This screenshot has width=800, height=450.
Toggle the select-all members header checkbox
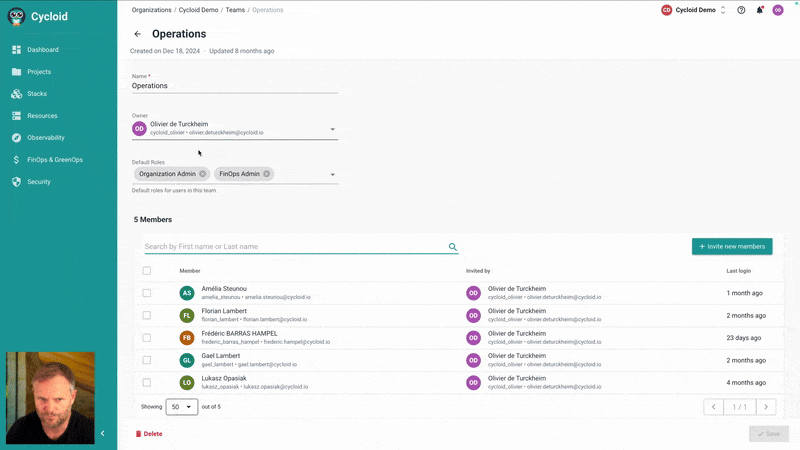[147, 271]
